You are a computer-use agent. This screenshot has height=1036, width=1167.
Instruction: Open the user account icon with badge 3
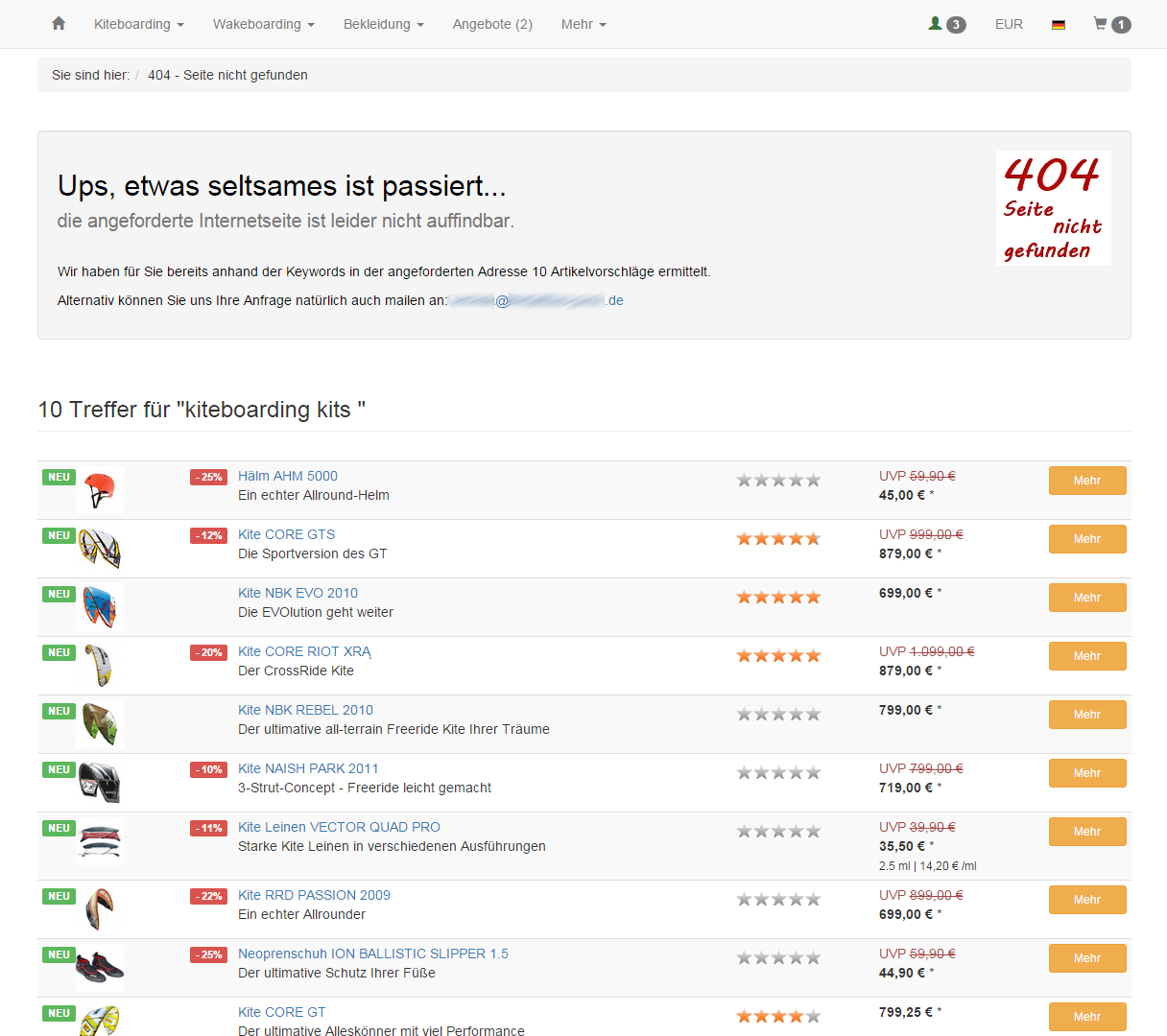tap(946, 24)
